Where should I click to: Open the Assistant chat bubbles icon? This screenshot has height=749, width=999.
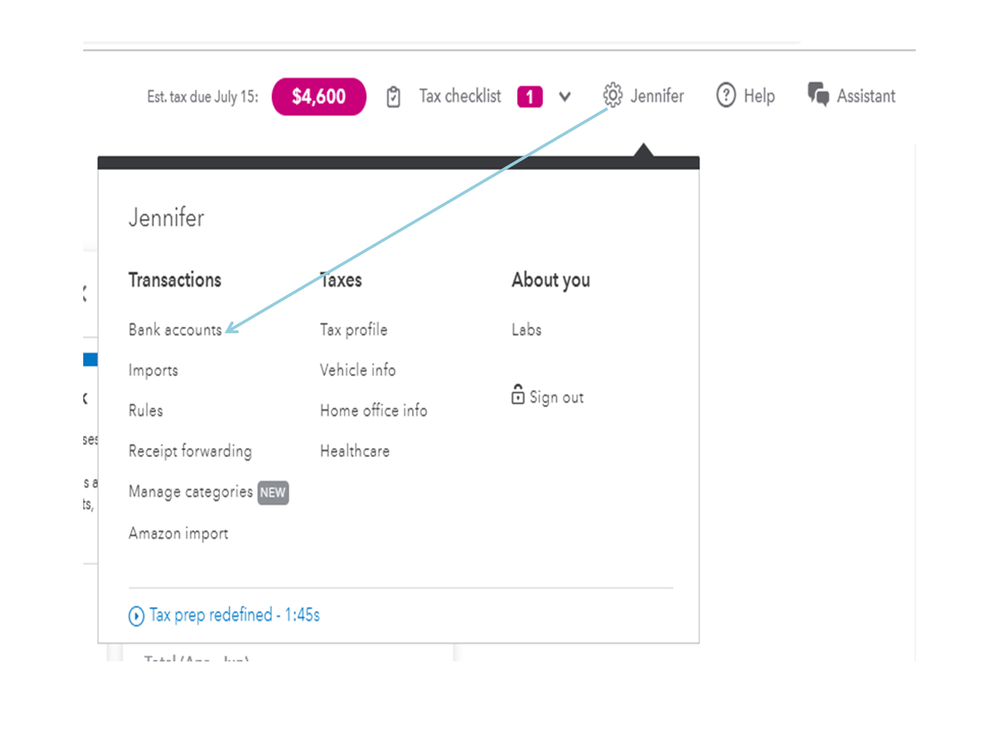(x=819, y=96)
